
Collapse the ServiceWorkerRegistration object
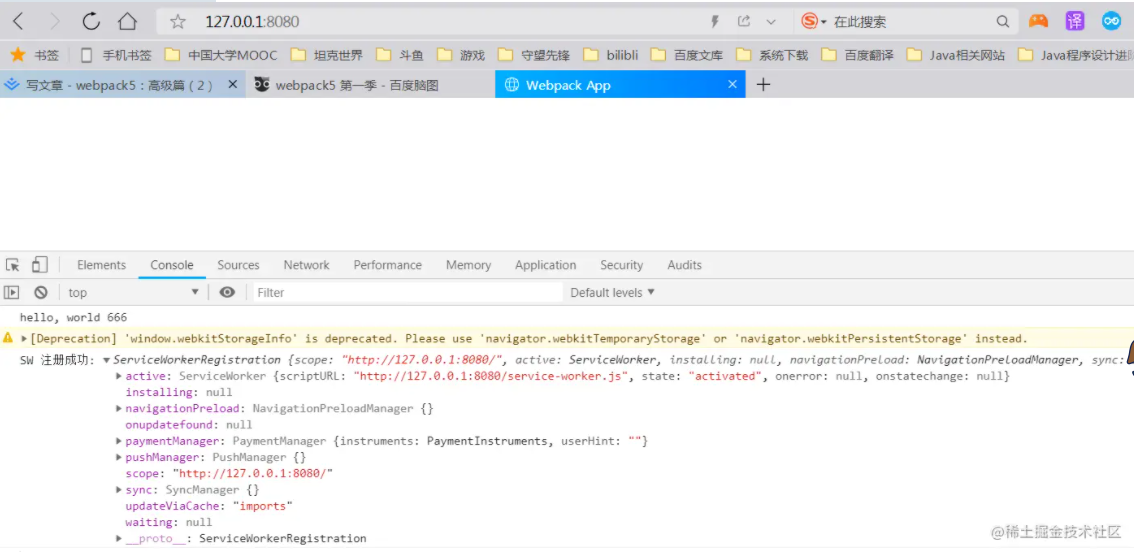[107, 360]
